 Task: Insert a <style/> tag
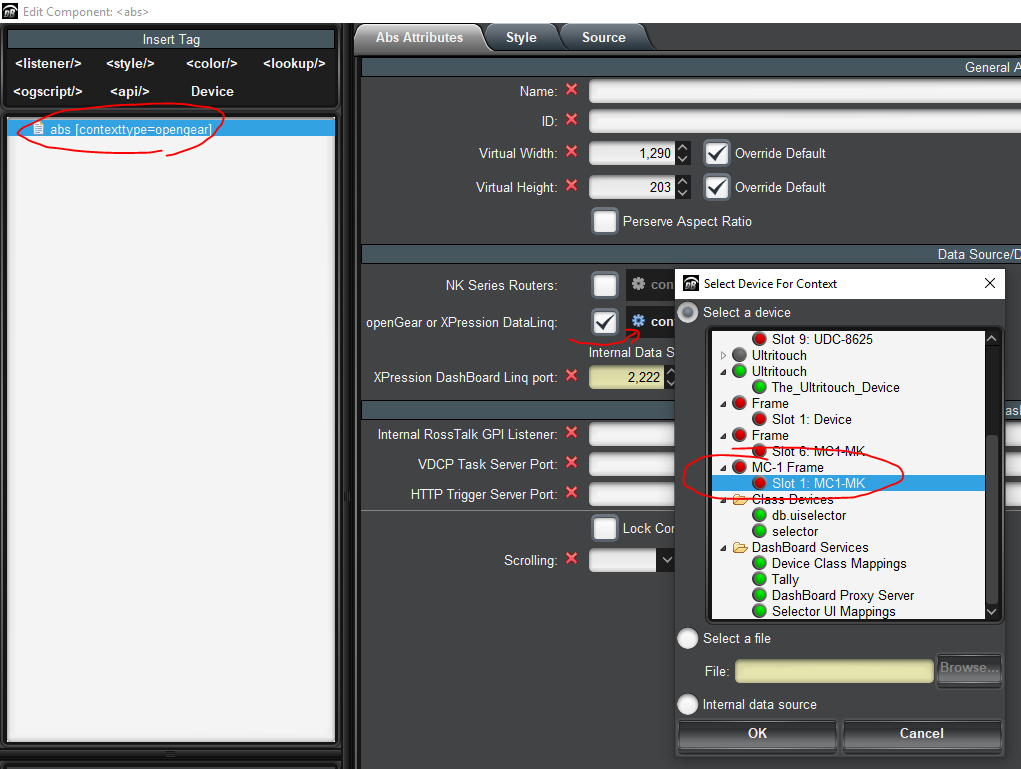(130, 63)
